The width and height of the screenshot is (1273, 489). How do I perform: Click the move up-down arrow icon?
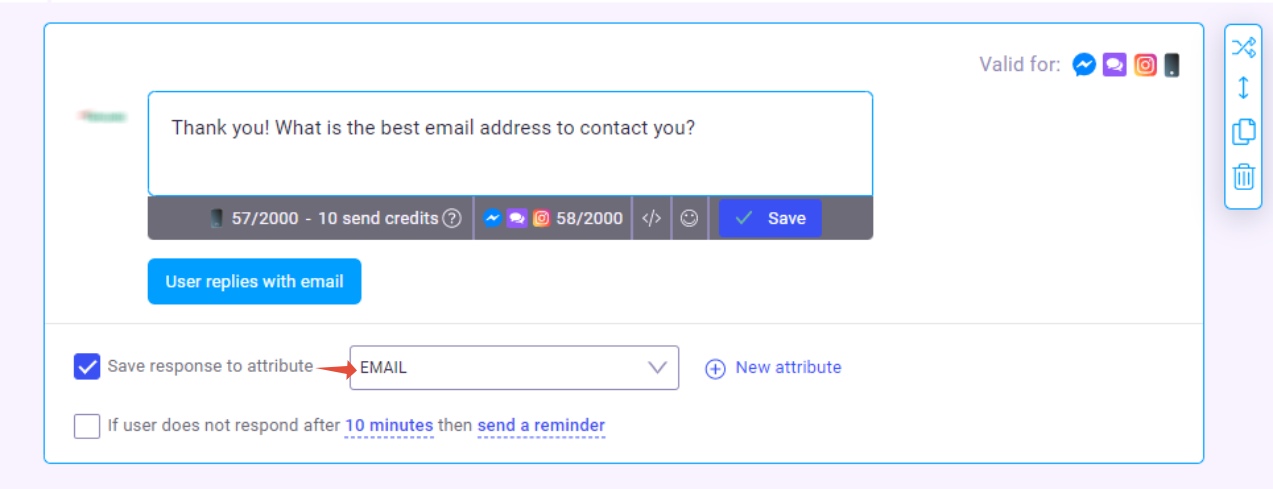(1243, 88)
